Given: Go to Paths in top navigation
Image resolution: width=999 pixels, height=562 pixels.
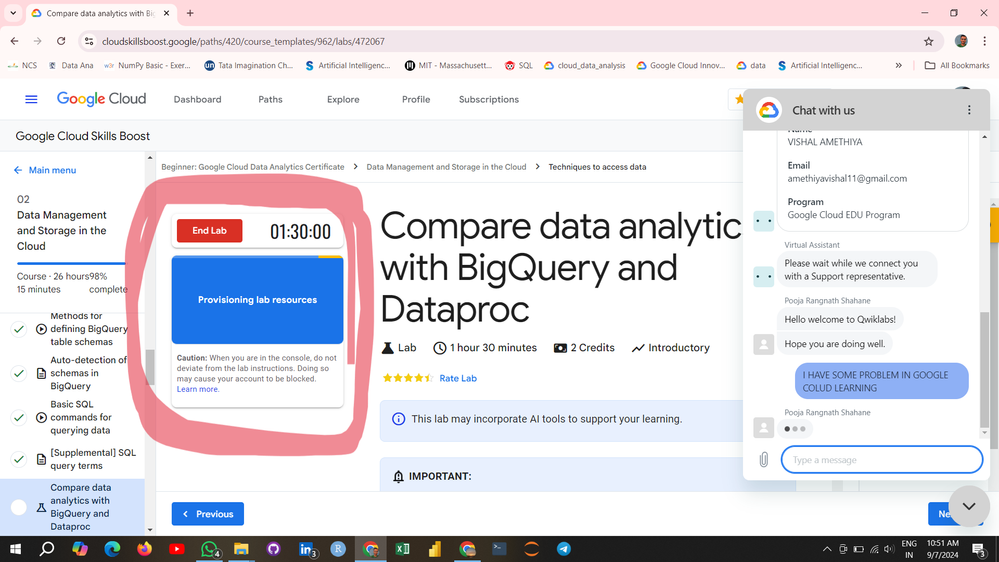Looking at the screenshot, I should 270,99.
